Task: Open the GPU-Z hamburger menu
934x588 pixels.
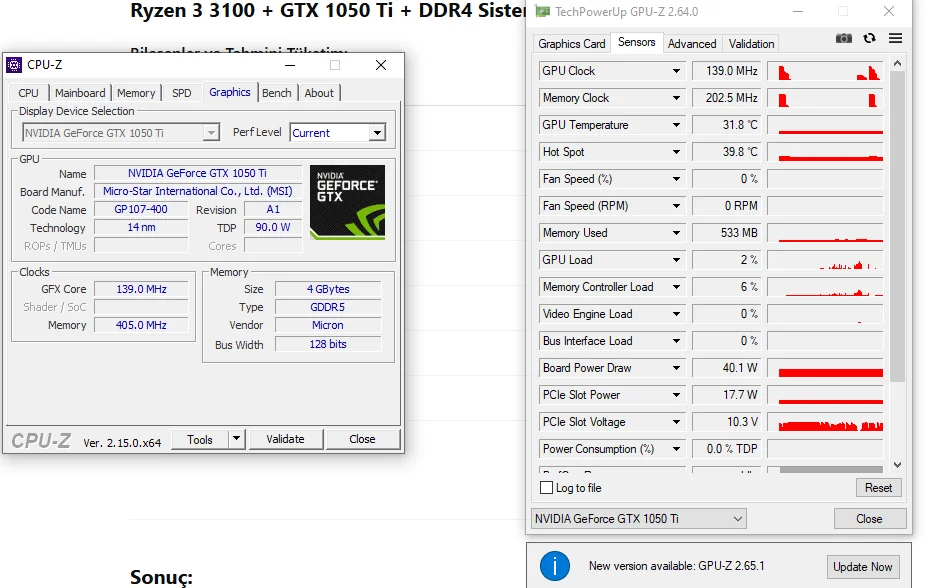Action: 895,38
